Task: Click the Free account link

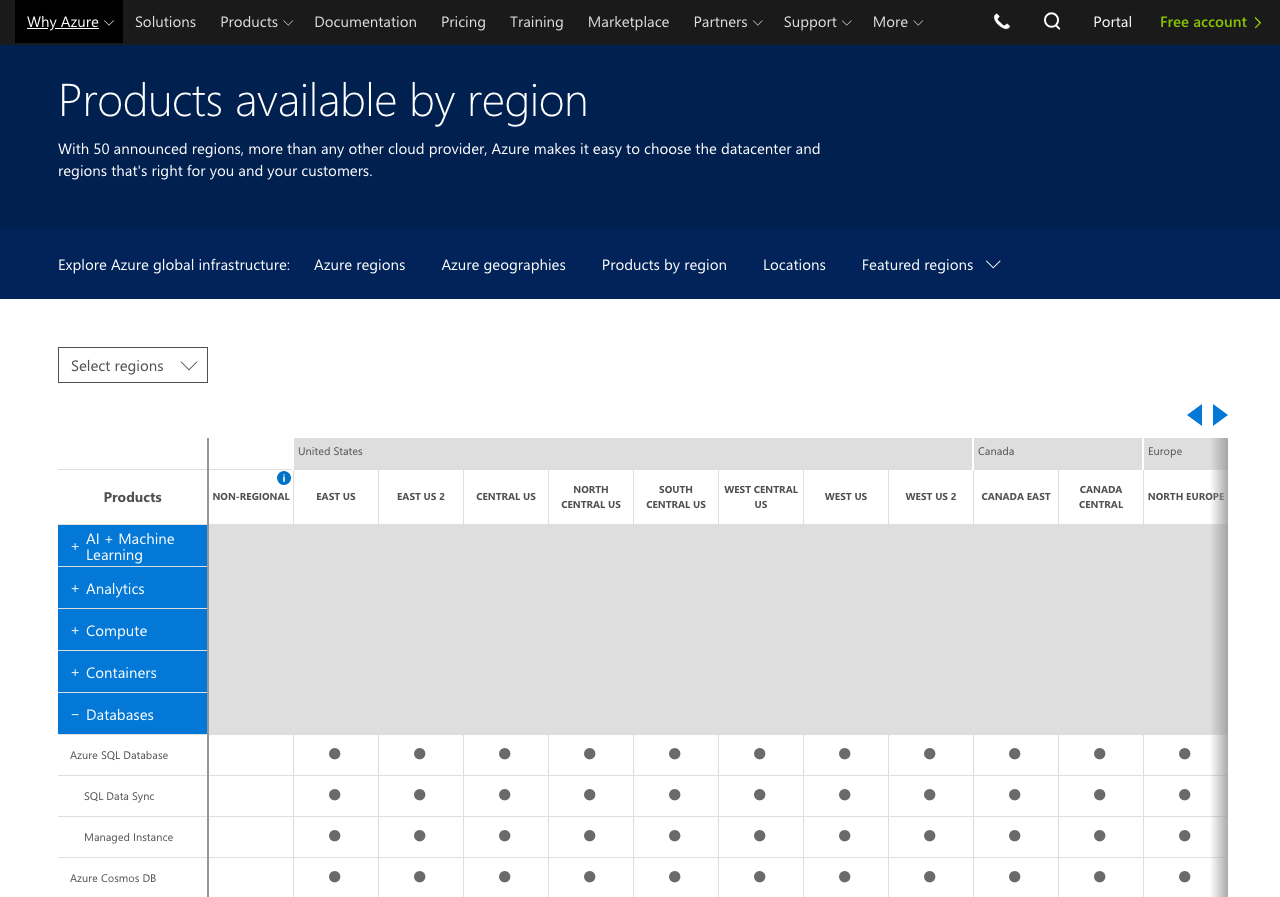Action: [1211, 22]
